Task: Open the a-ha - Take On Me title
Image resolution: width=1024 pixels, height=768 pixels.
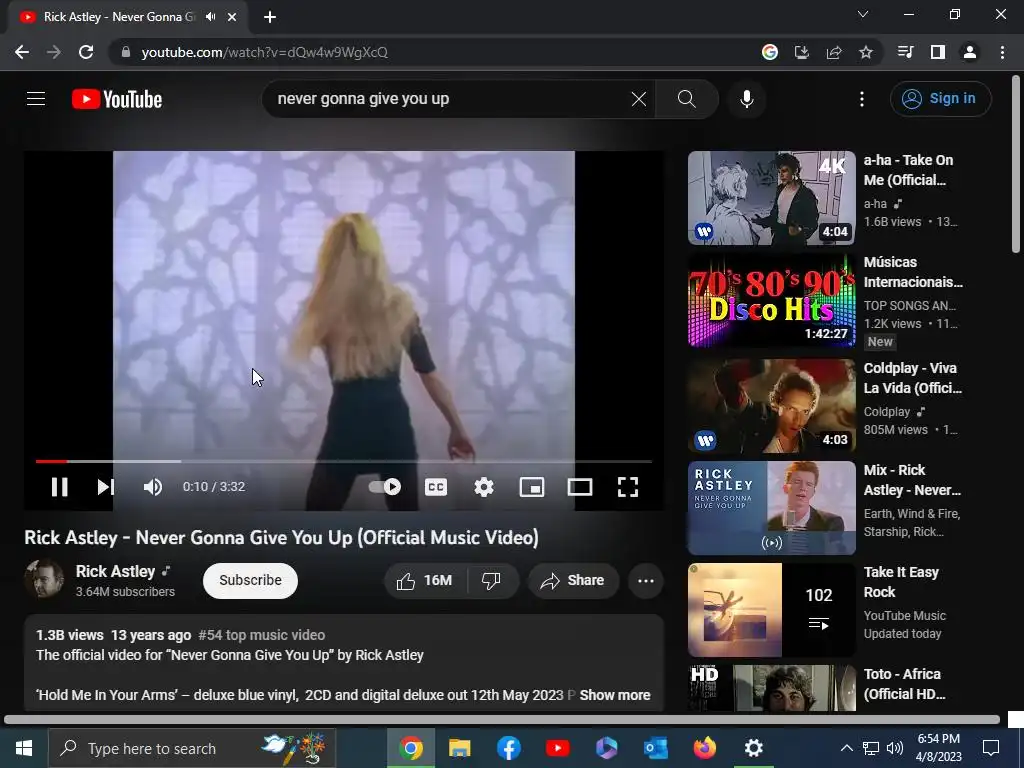Action: (908, 170)
